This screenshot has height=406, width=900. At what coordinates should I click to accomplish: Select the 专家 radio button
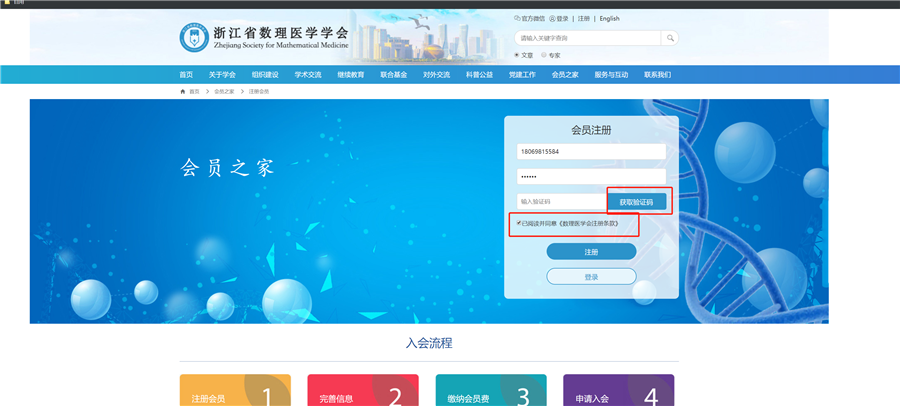click(544, 55)
